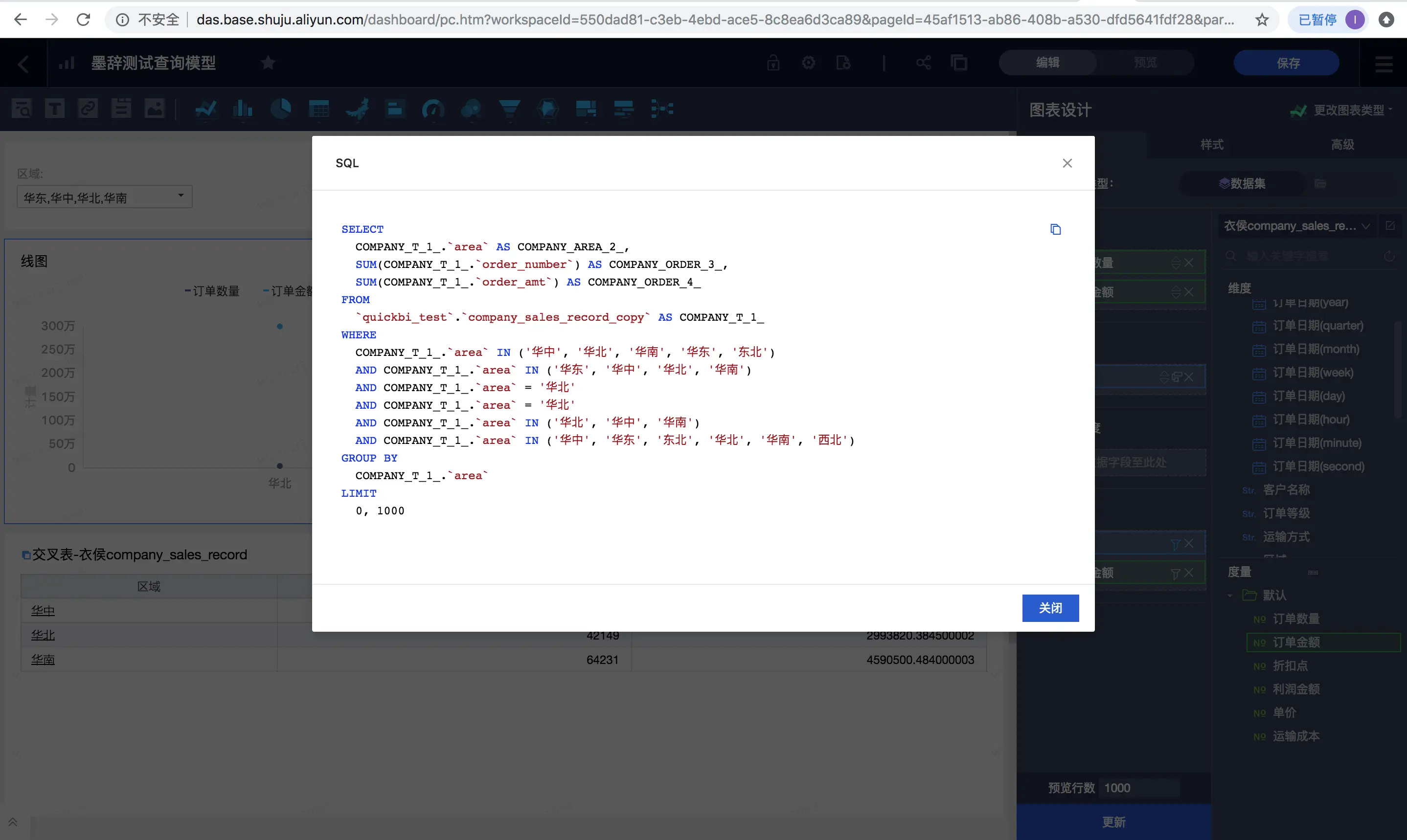The image size is (1407, 840).
Task: Open the 高级 tab
Action: 1342,144
